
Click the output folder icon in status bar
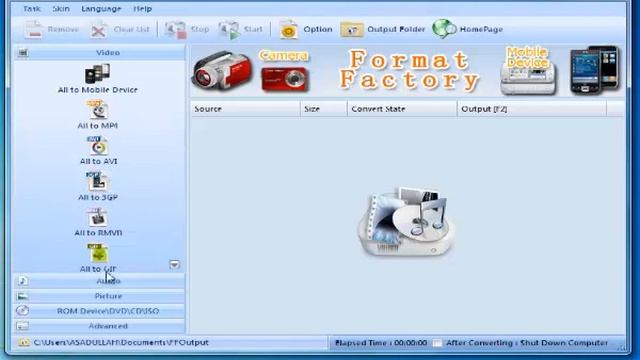coord(24,342)
